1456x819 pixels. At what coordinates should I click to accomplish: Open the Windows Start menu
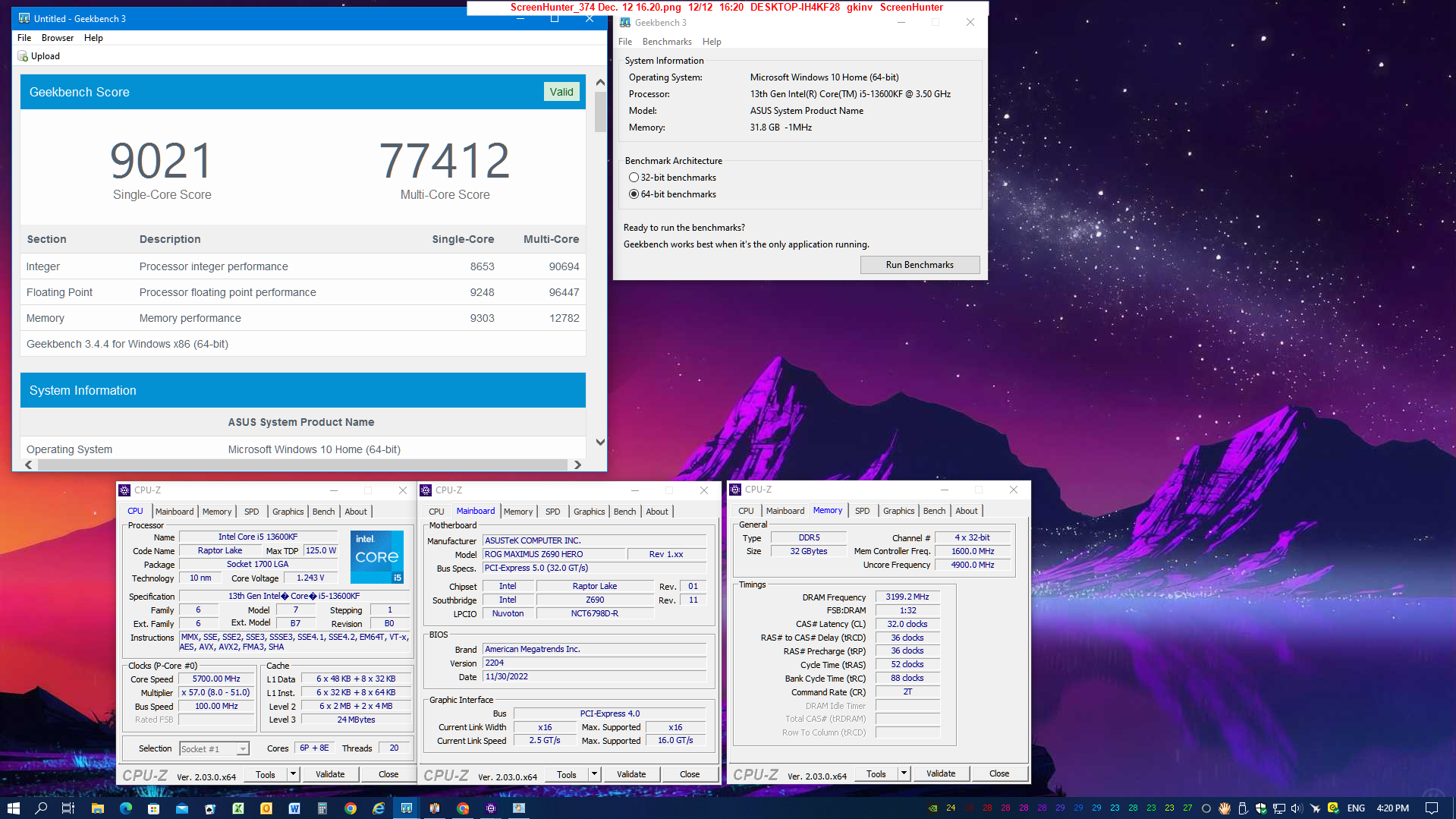click(x=13, y=808)
